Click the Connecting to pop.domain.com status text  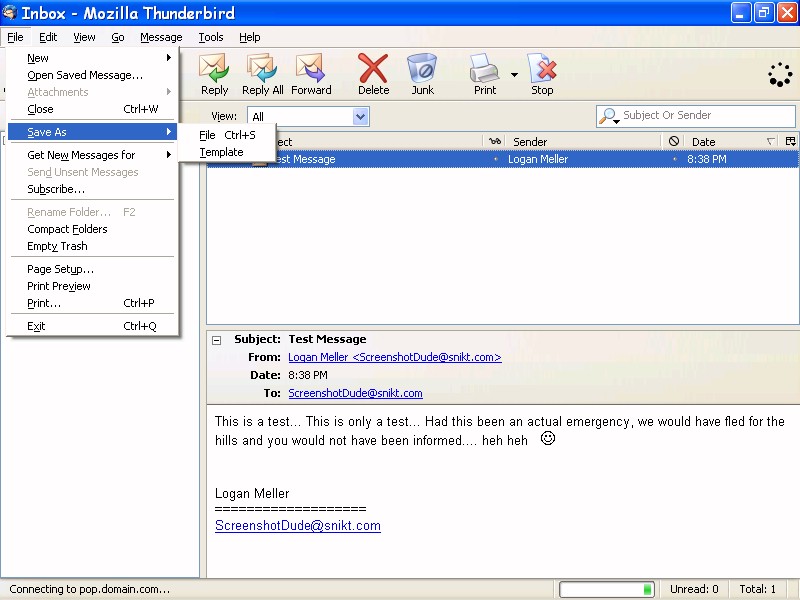point(89,589)
